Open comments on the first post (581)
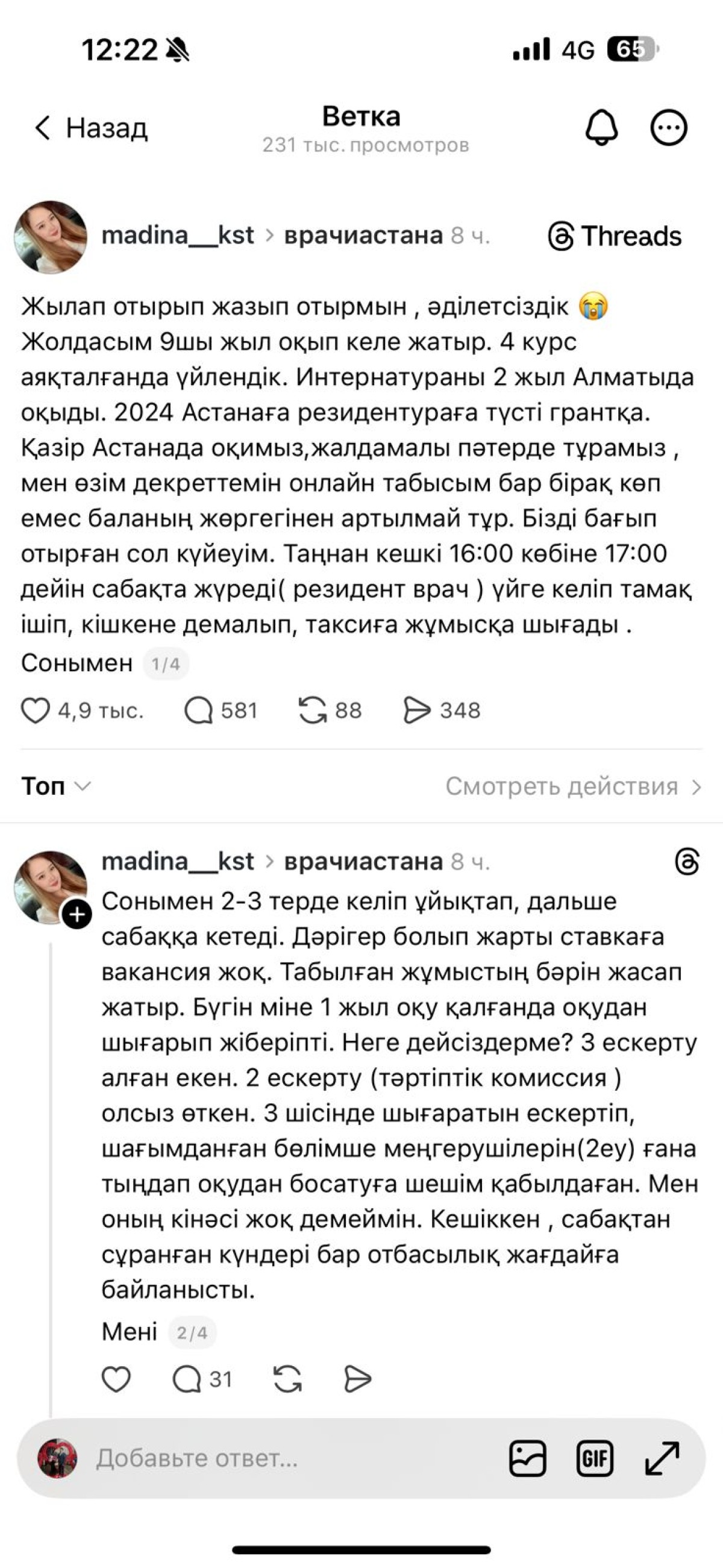The width and height of the screenshot is (723, 1568). pyautogui.click(x=199, y=710)
